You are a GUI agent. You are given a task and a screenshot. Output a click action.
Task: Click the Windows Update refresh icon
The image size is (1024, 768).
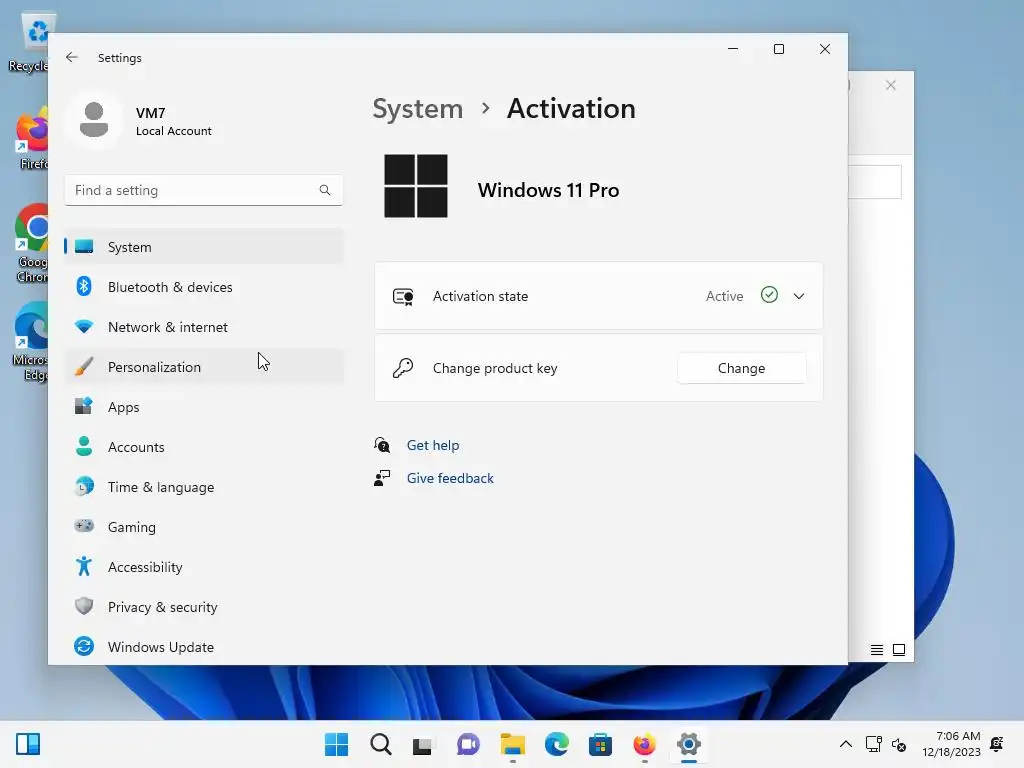tap(84, 646)
